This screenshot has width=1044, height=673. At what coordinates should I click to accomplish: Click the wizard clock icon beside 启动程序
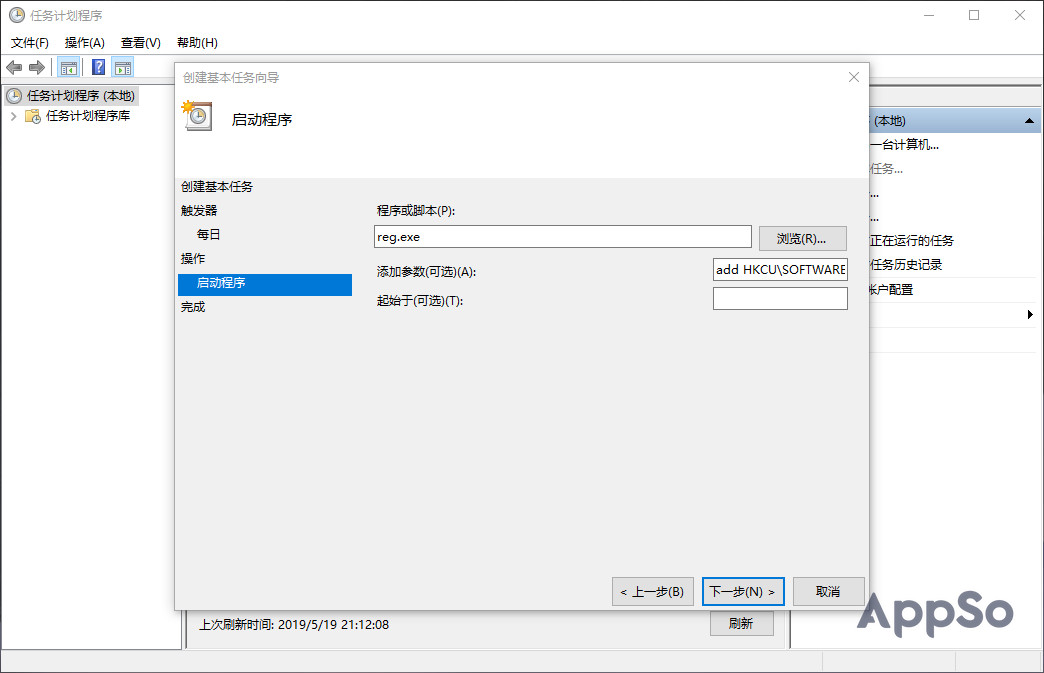click(197, 116)
